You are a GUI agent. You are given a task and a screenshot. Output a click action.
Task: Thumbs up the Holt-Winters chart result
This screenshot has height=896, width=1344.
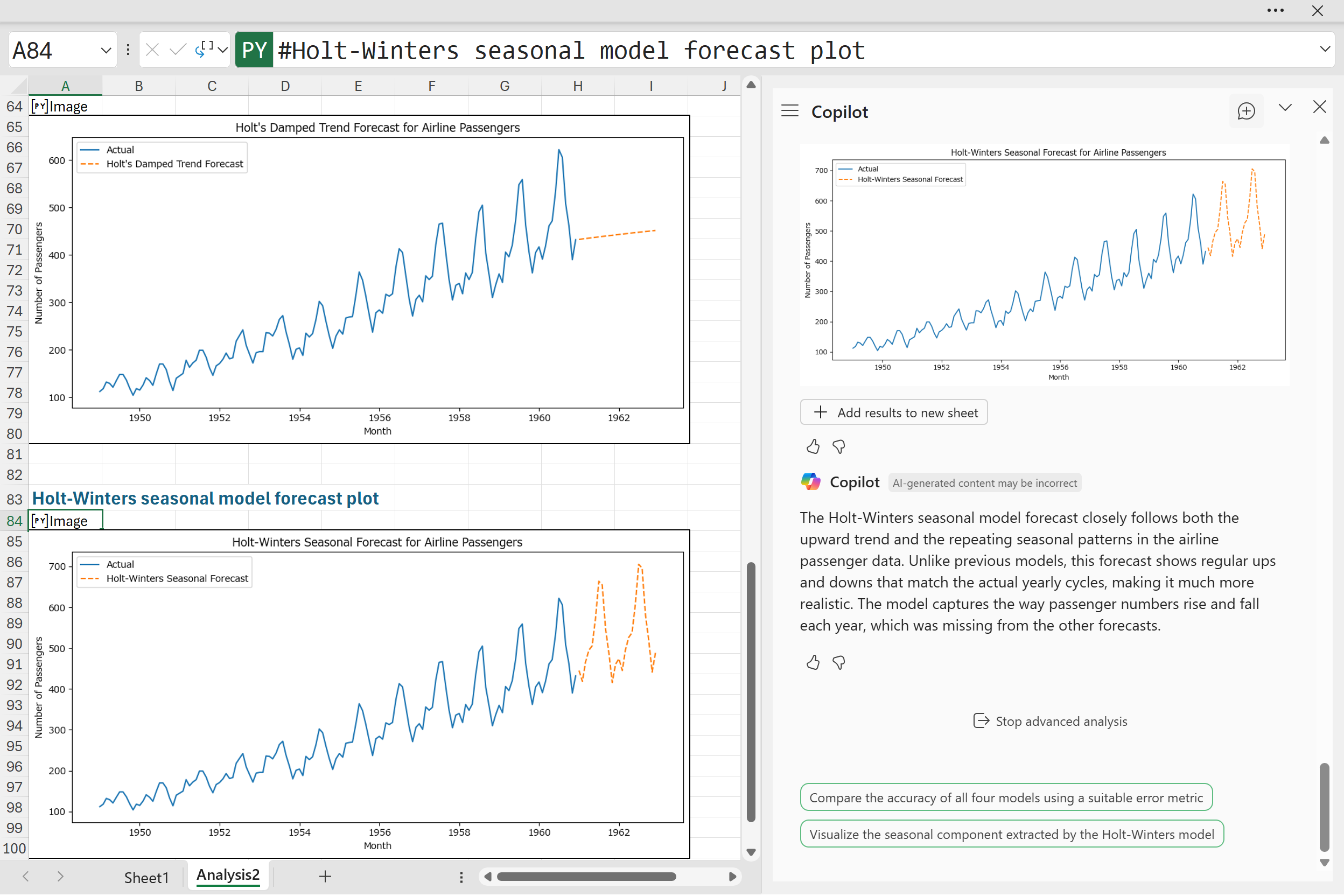(813, 446)
